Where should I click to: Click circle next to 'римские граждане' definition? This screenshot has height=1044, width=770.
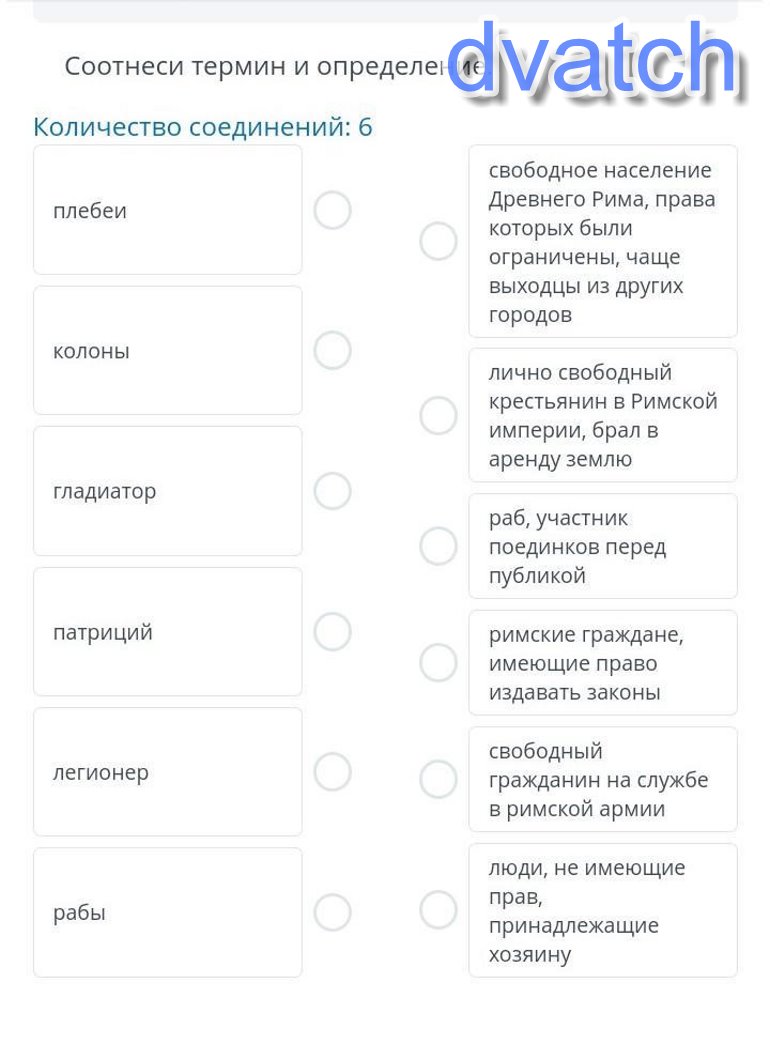tap(438, 663)
